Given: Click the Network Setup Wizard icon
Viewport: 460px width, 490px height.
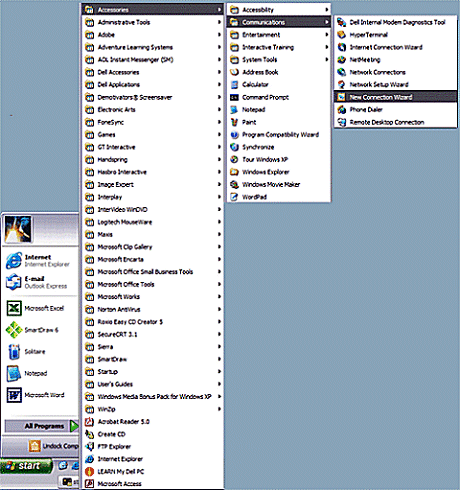Looking at the screenshot, I should (x=341, y=85).
